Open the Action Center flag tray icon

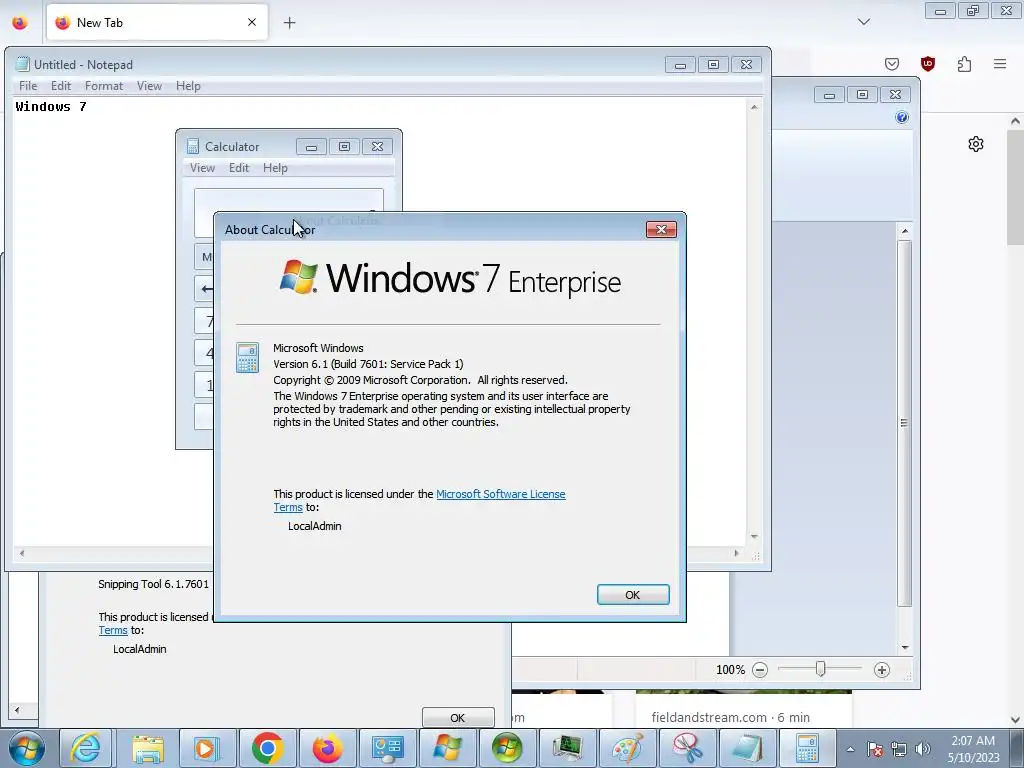point(875,749)
